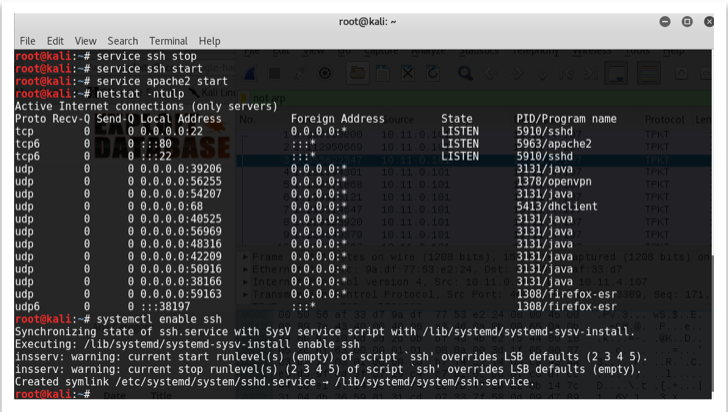Screen dimensions: 728x412
Task: Minimize the root@kali terminal window
Action: (665, 21)
